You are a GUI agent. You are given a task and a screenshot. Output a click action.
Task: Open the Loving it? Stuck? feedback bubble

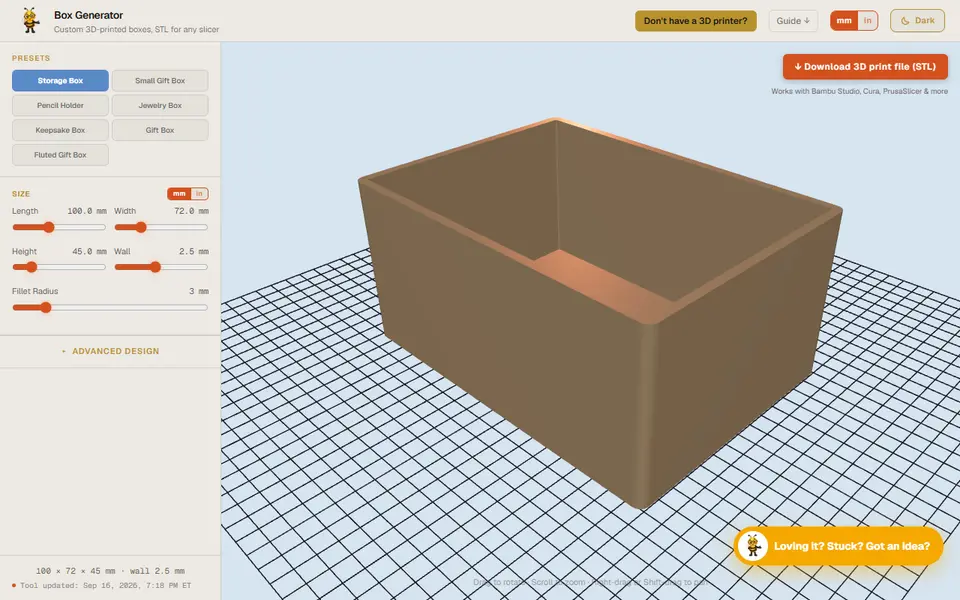pos(838,546)
